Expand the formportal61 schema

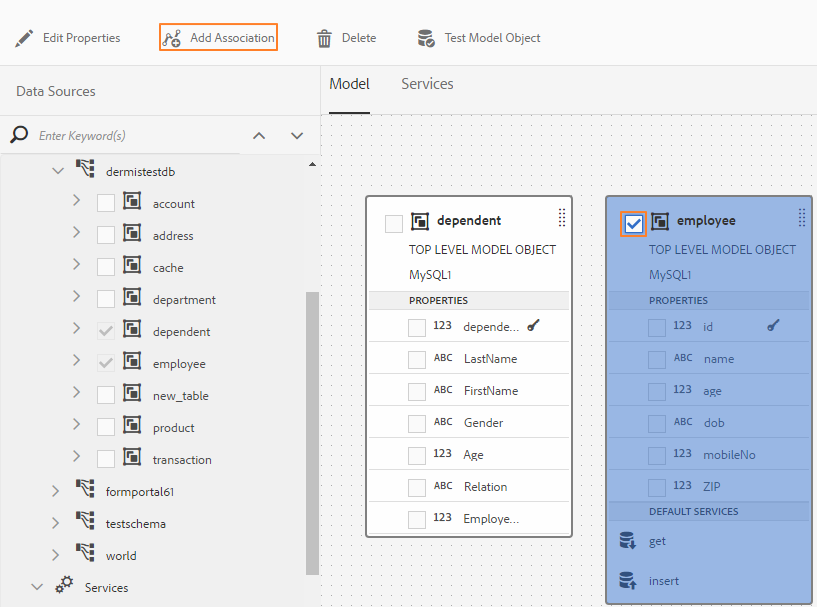click(x=56, y=491)
